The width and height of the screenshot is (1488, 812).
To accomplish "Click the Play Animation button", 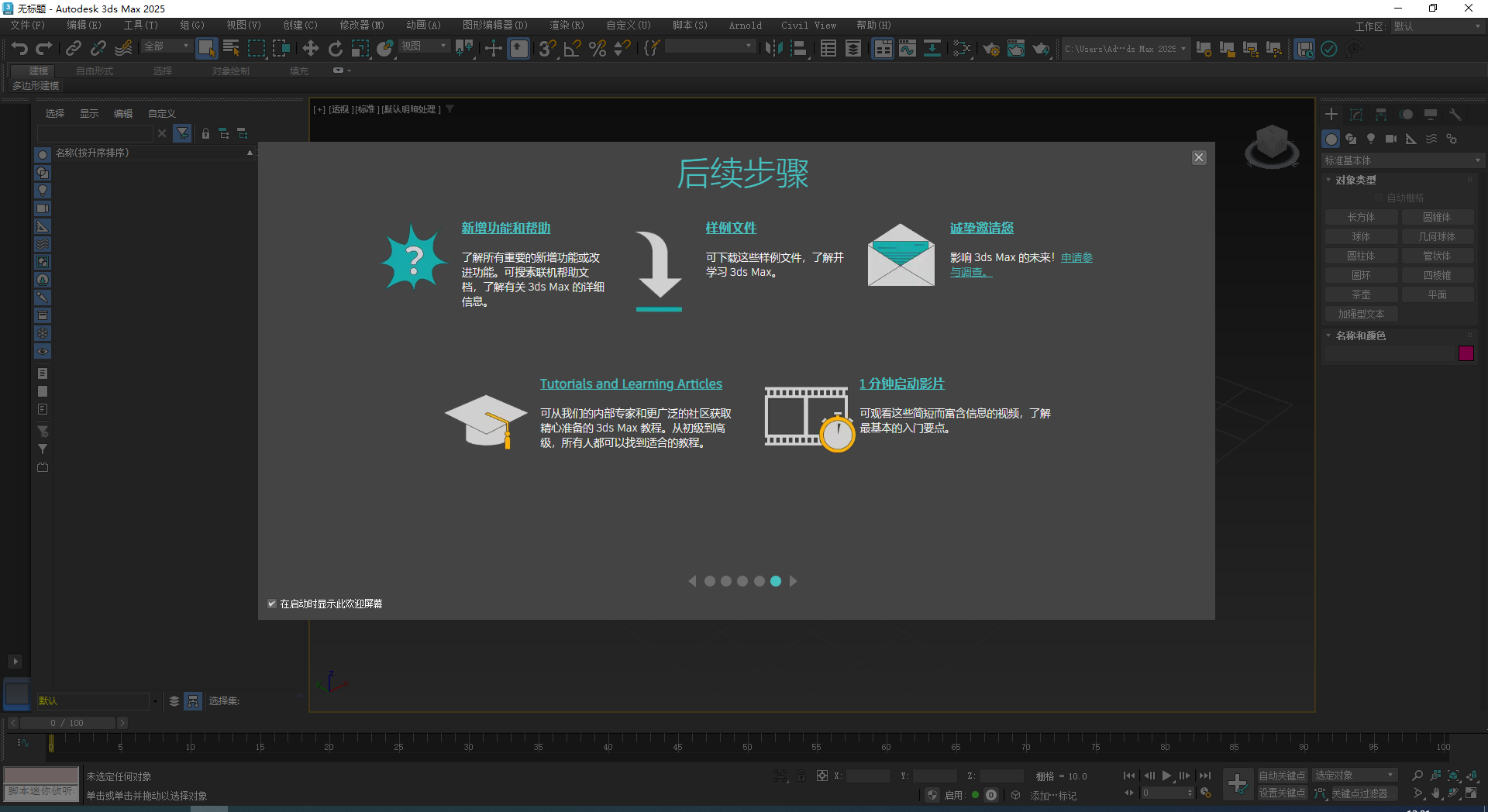I will click(1166, 776).
